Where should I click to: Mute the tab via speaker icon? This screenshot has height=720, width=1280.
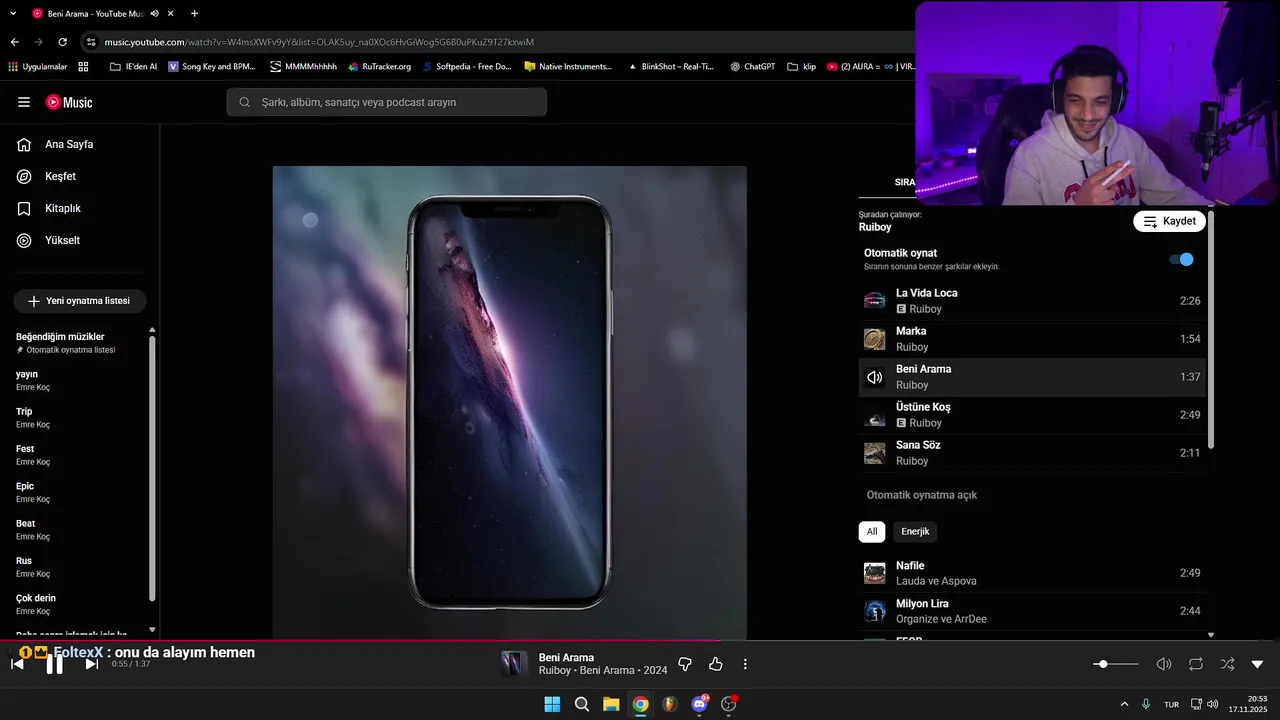(154, 13)
